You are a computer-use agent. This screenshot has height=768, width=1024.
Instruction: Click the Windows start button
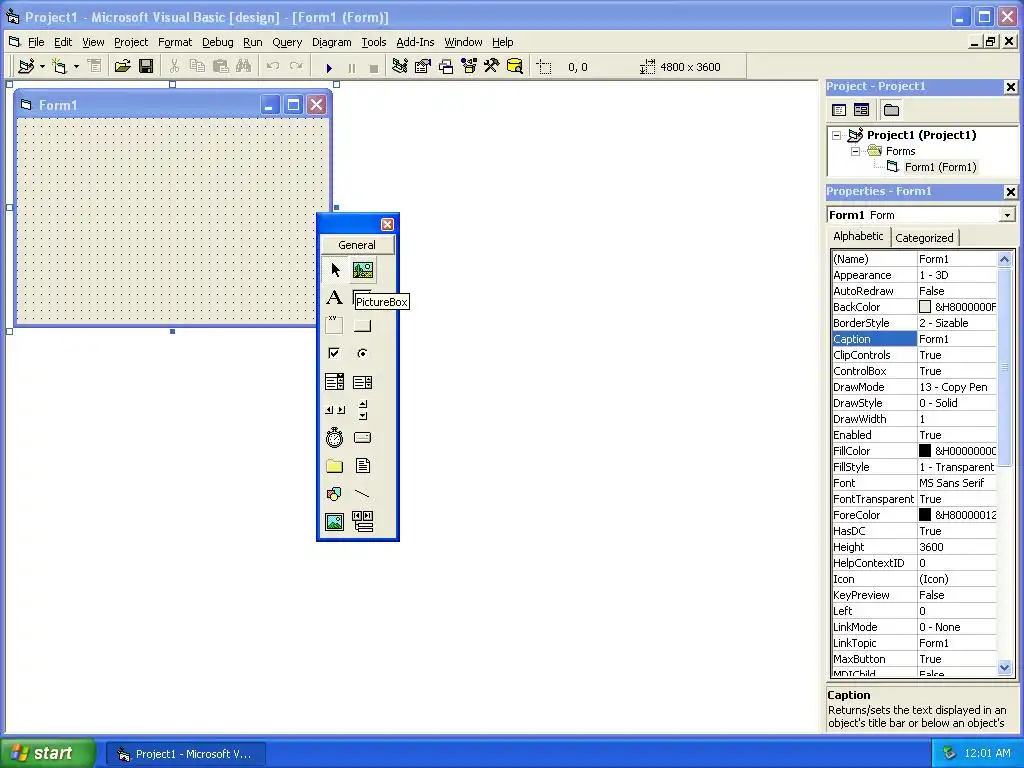pos(47,753)
